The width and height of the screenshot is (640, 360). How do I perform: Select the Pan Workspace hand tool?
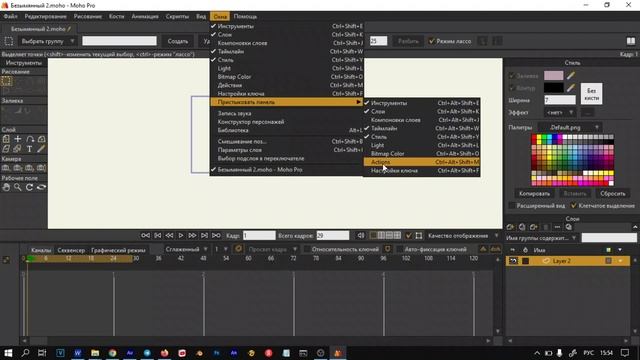(x=6, y=187)
